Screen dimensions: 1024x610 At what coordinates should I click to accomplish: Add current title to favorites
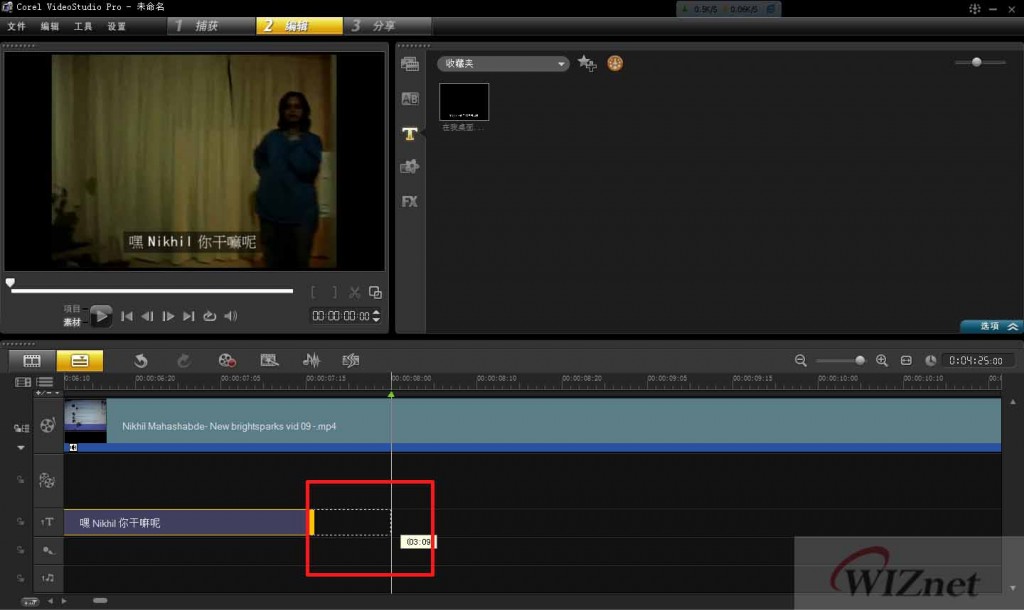point(587,64)
